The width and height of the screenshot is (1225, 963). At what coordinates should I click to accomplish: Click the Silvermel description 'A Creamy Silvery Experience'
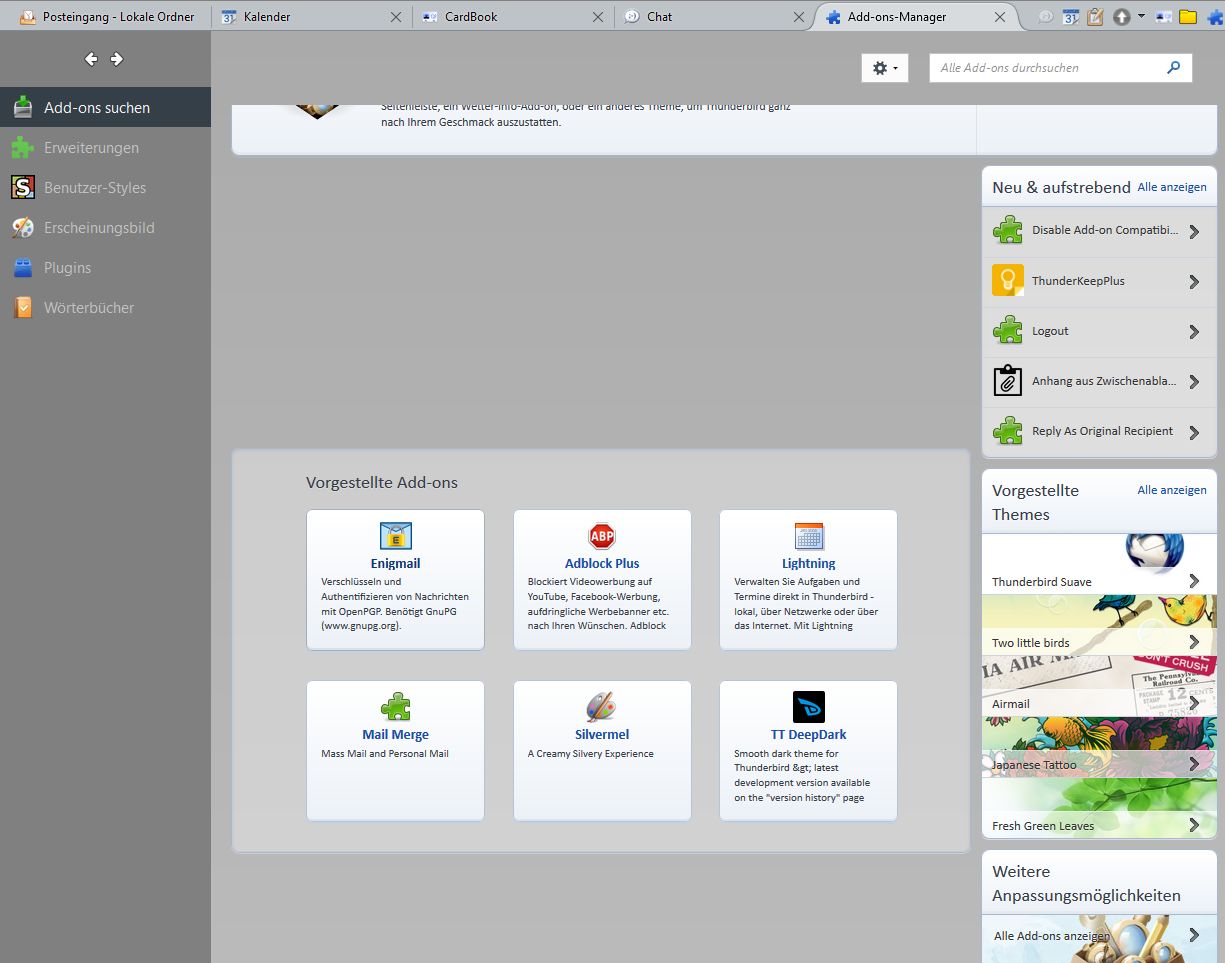591,754
